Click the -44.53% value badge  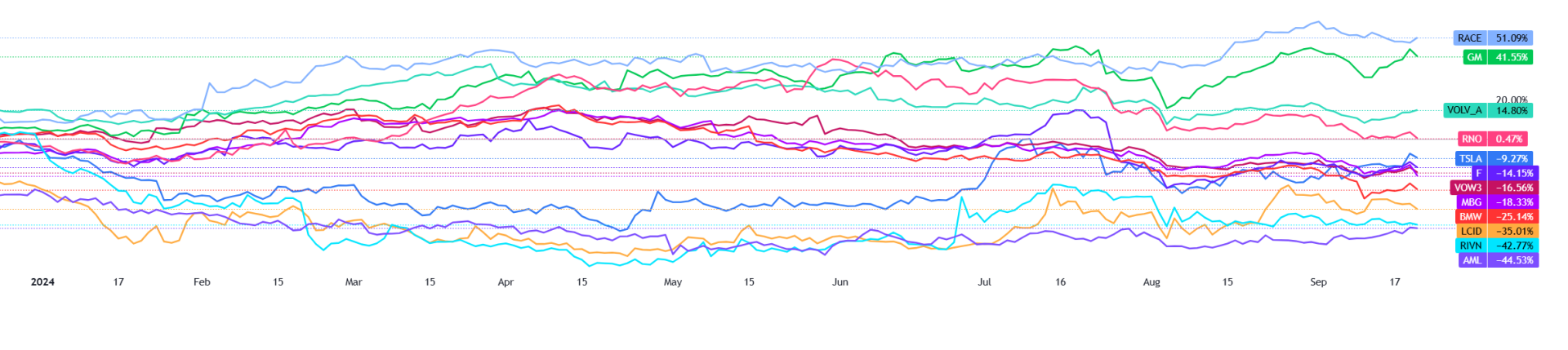[x=1515, y=260]
